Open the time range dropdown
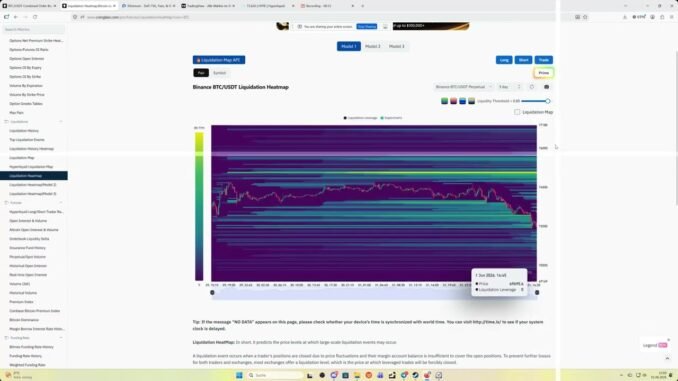Viewport: 678px width, 381px height. pyautogui.click(x=509, y=87)
